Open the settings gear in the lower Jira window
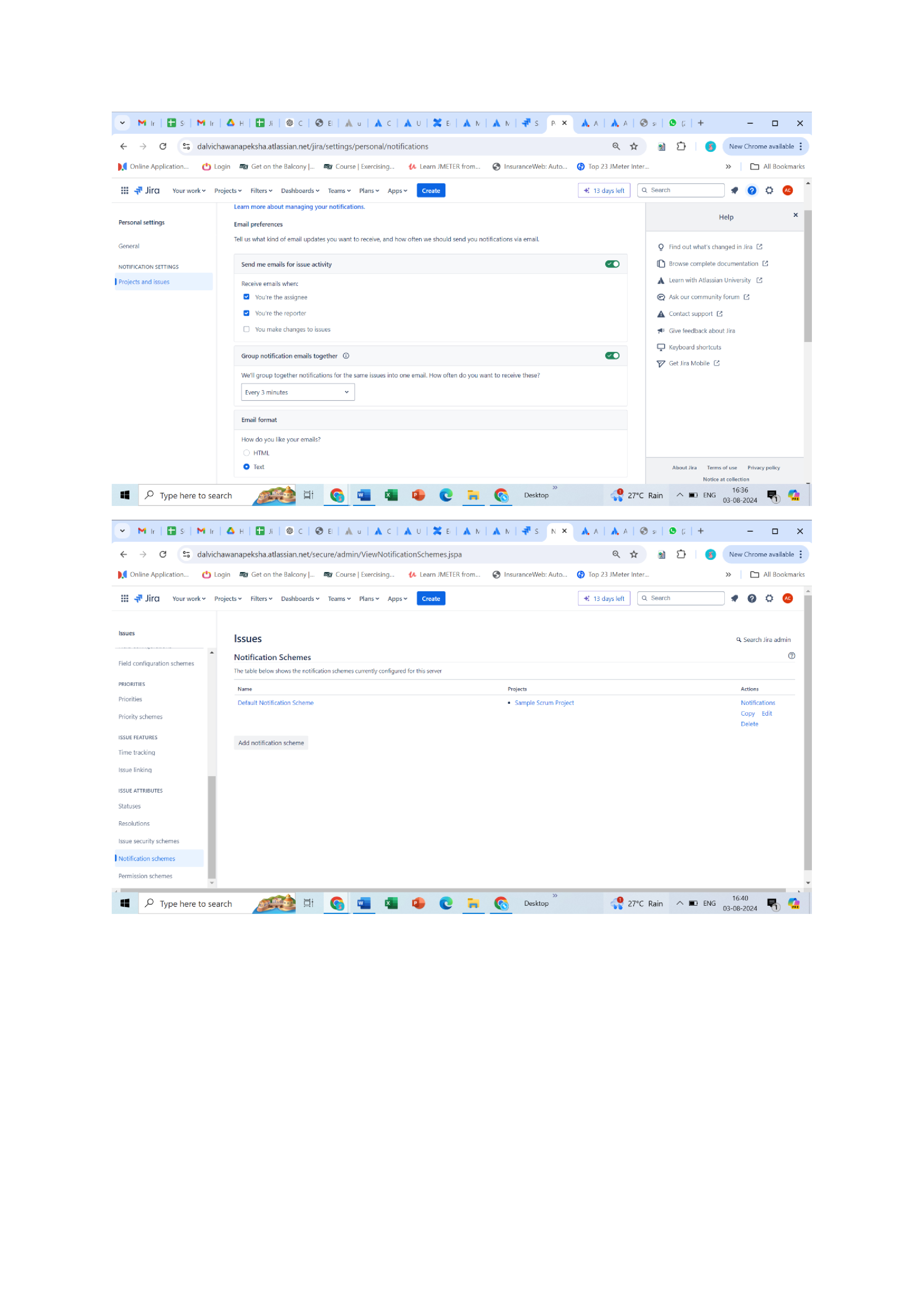 tap(769, 598)
